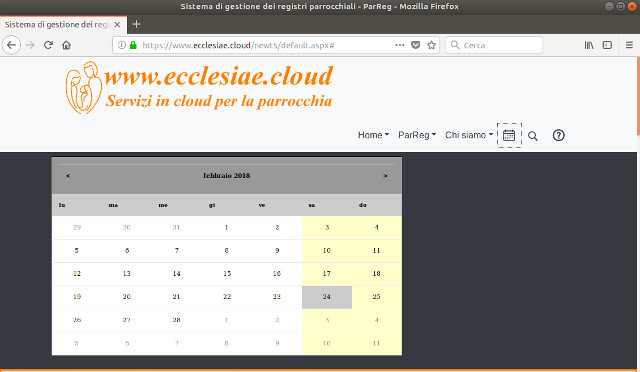The width and height of the screenshot is (640, 372).
Task: Toggle the sidebar view icon
Action: pos(607,45)
